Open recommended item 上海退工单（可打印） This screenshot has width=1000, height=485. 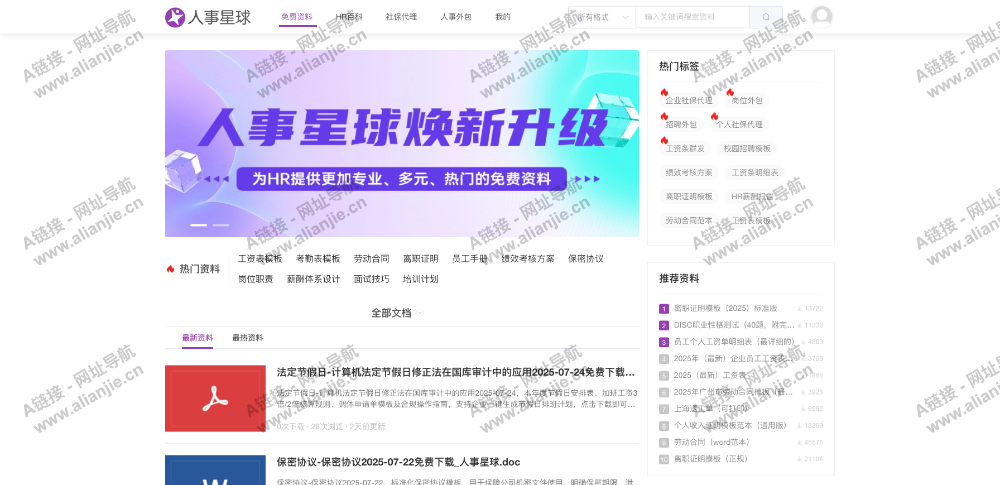712,408
